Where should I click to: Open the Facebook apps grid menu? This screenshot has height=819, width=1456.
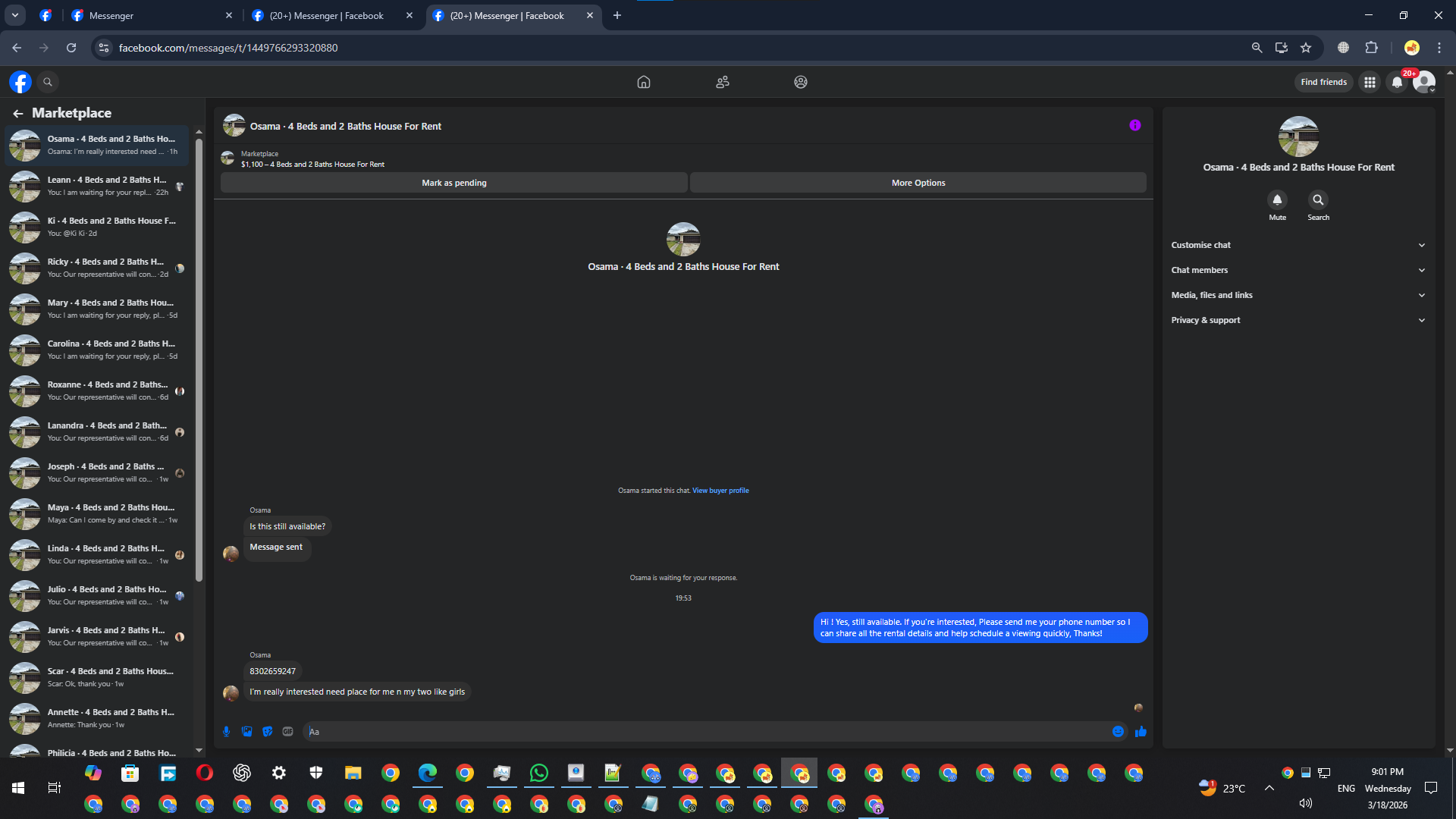click(x=1370, y=83)
